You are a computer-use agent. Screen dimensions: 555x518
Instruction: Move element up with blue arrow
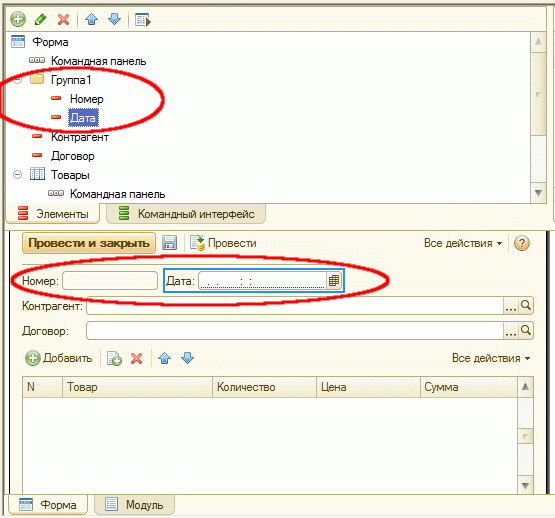92,19
